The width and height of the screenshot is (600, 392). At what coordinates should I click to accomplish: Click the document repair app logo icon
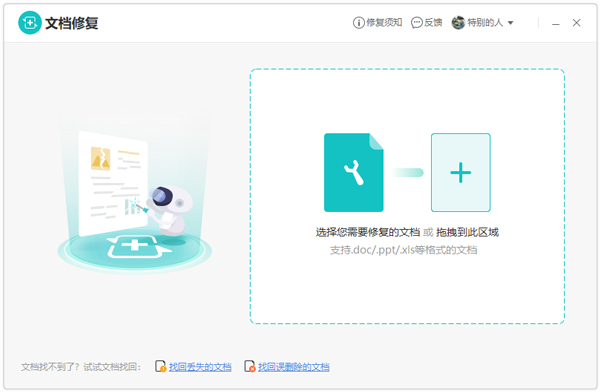point(29,23)
